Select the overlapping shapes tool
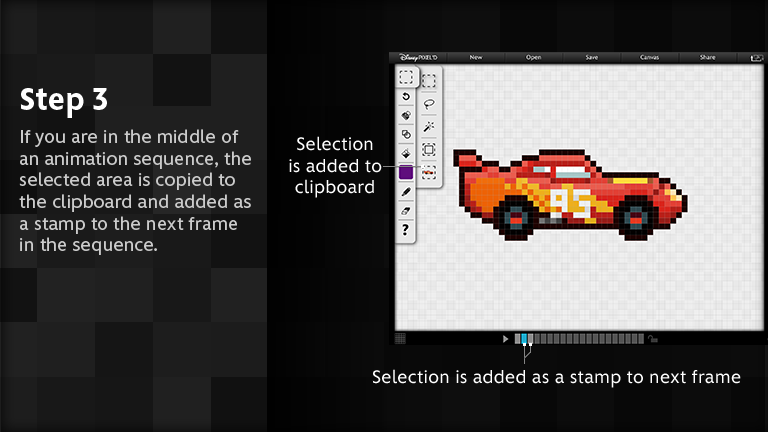The image size is (768, 432). pos(406,134)
